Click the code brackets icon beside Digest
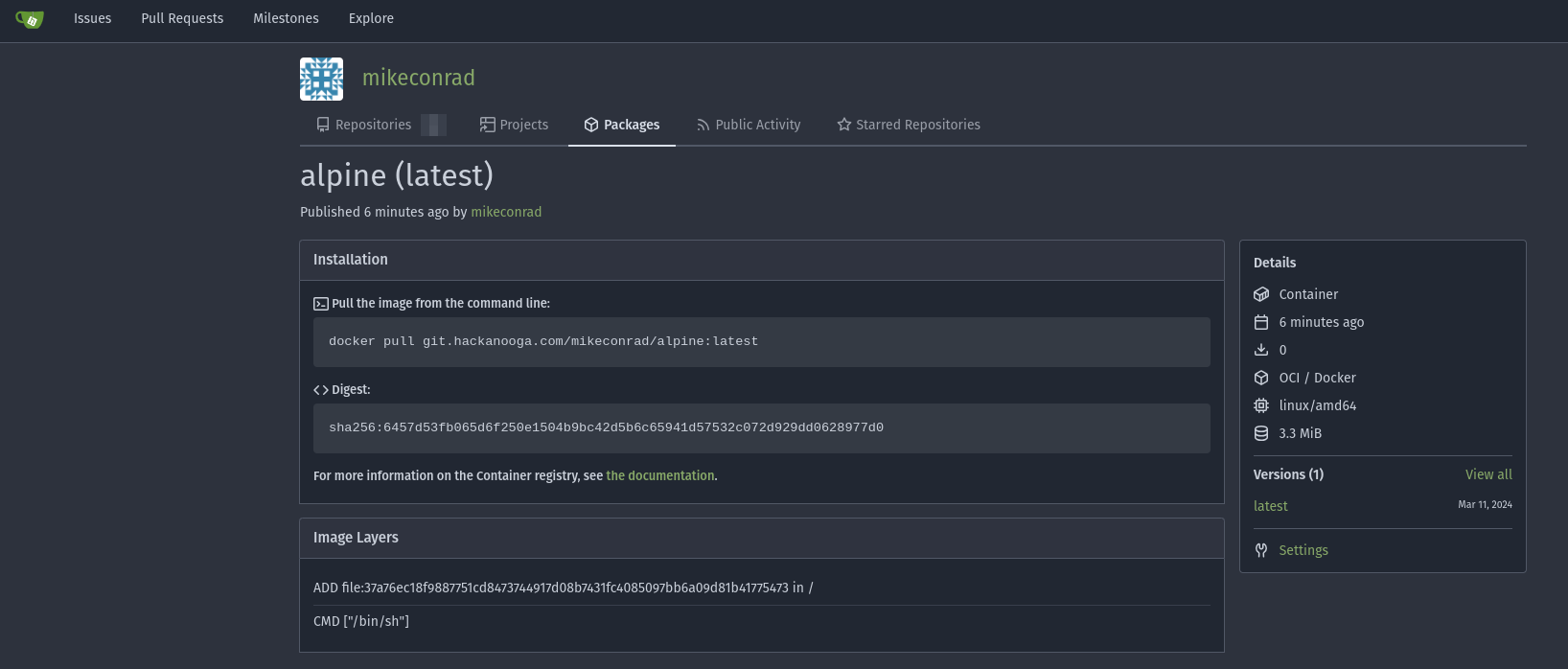 point(321,390)
